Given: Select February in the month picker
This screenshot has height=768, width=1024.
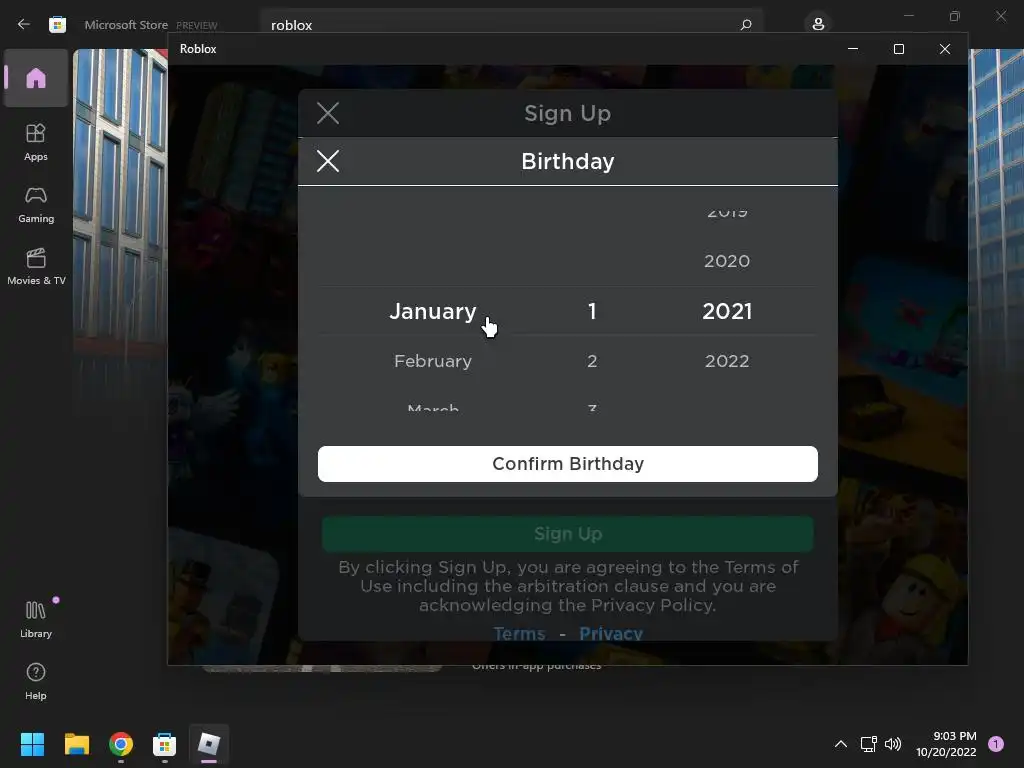Looking at the screenshot, I should (433, 361).
